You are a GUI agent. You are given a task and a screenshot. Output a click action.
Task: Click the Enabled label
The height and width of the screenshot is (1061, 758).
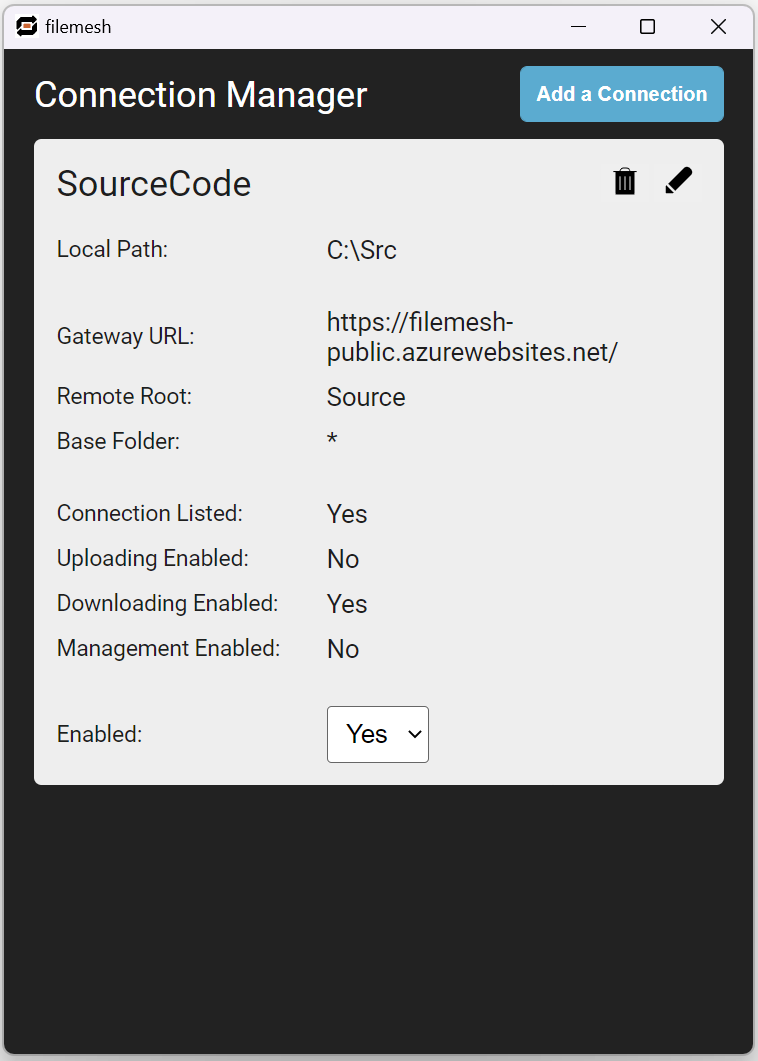click(99, 734)
